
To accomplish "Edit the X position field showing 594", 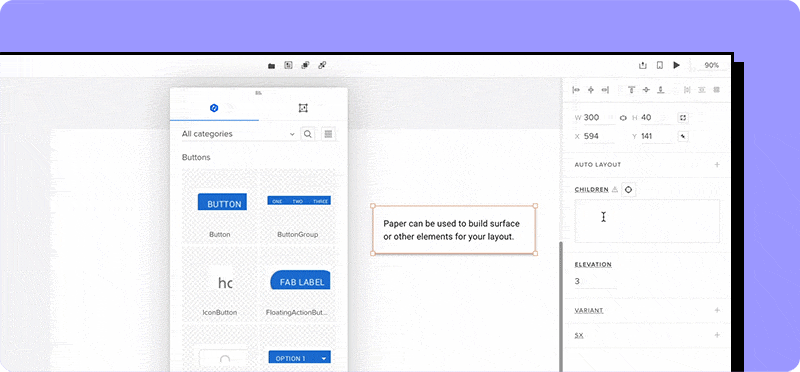I will pos(599,137).
